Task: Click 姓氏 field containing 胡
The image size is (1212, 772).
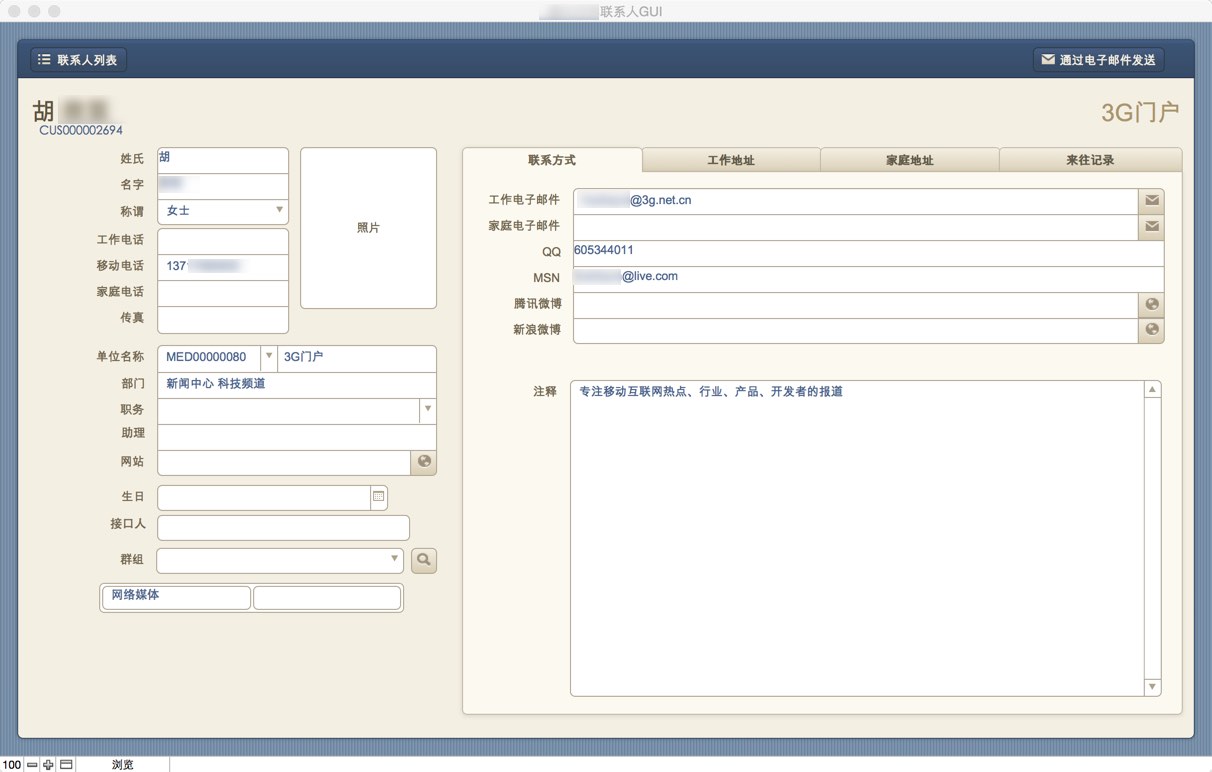Action: pyautogui.click(x=223, y=160)
